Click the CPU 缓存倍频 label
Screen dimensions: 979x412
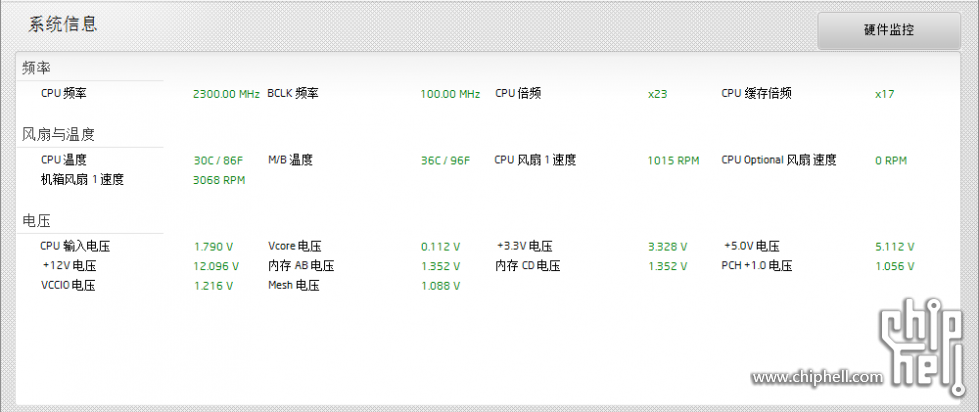coord(757,94)
